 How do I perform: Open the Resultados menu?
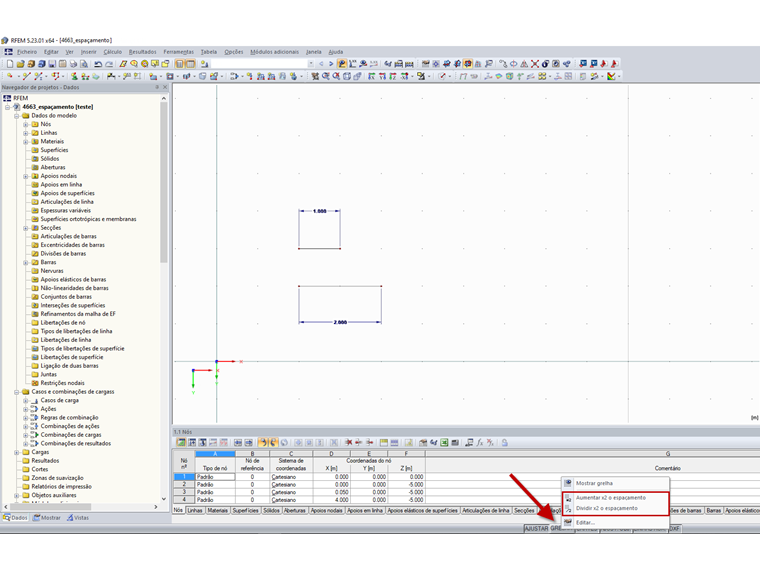tap(142, 52)
